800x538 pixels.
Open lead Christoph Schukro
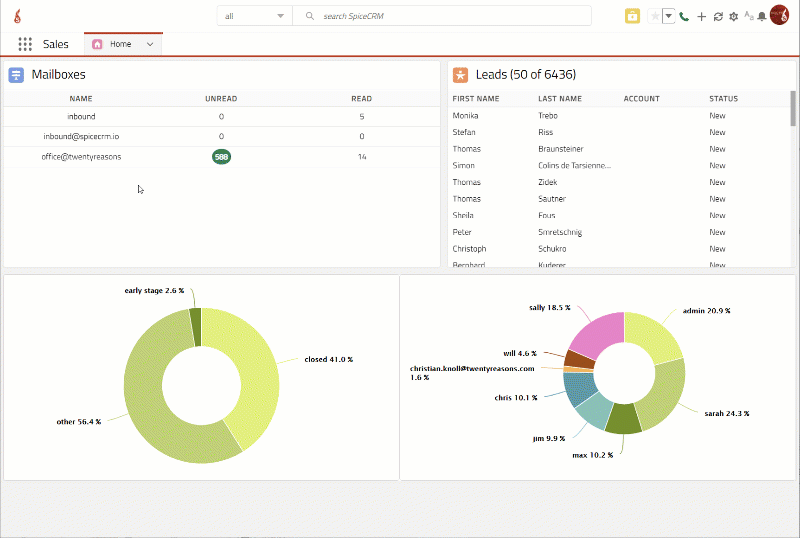(619, 249)
